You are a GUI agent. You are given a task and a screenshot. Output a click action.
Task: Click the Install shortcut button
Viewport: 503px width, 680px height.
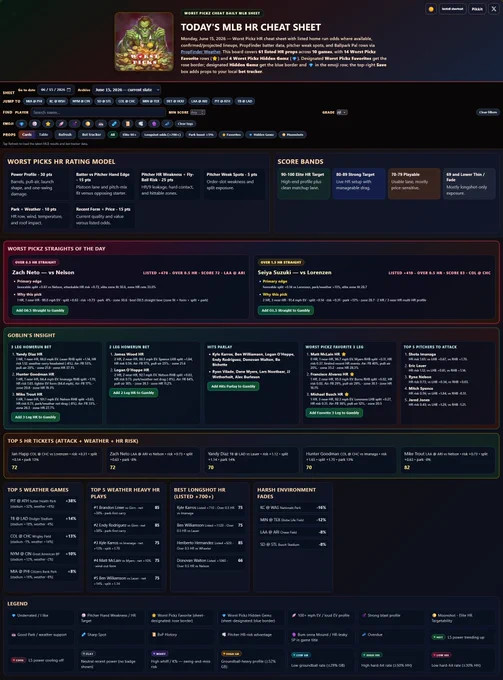tap(452, 9)
